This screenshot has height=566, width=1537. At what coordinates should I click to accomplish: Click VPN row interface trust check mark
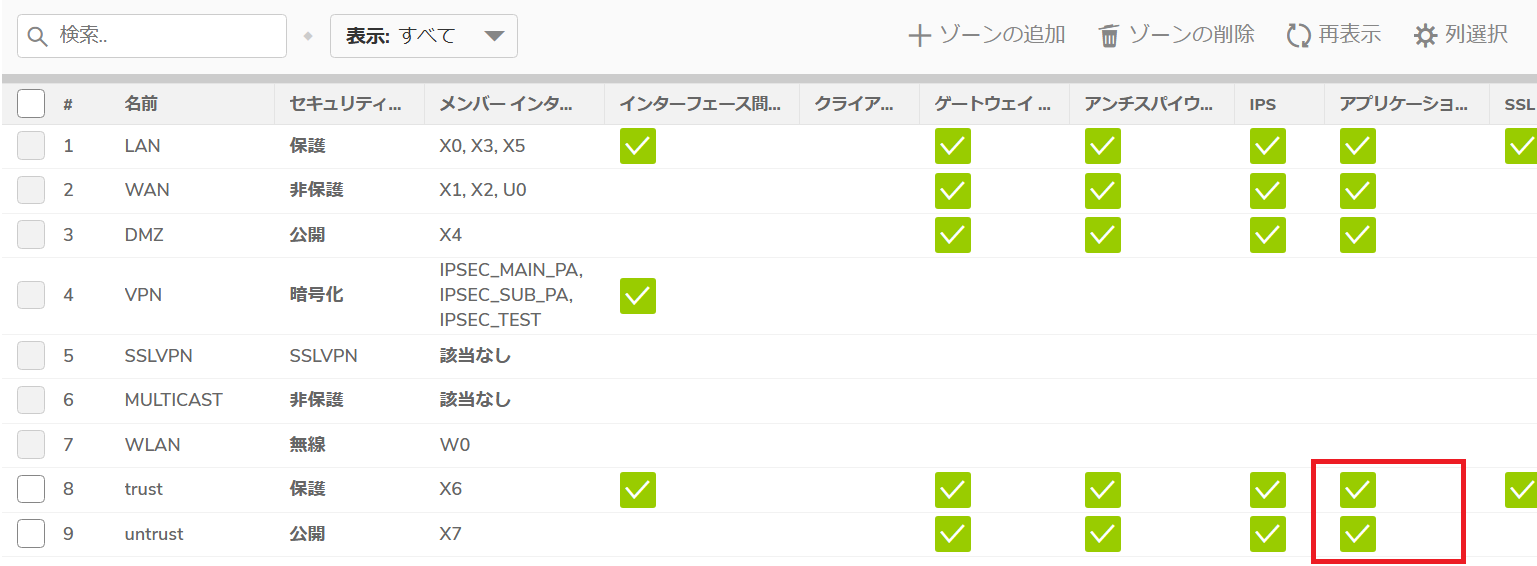coord(638,296)
